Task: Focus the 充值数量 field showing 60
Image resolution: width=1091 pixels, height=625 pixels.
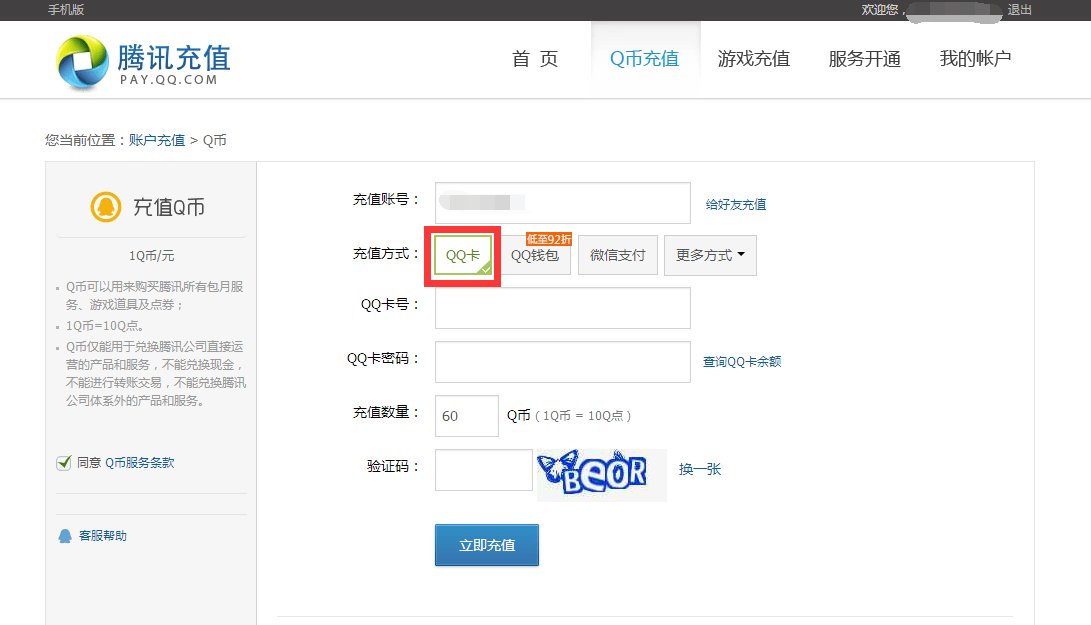Action: pyautogui.click(x=467, y=416)
